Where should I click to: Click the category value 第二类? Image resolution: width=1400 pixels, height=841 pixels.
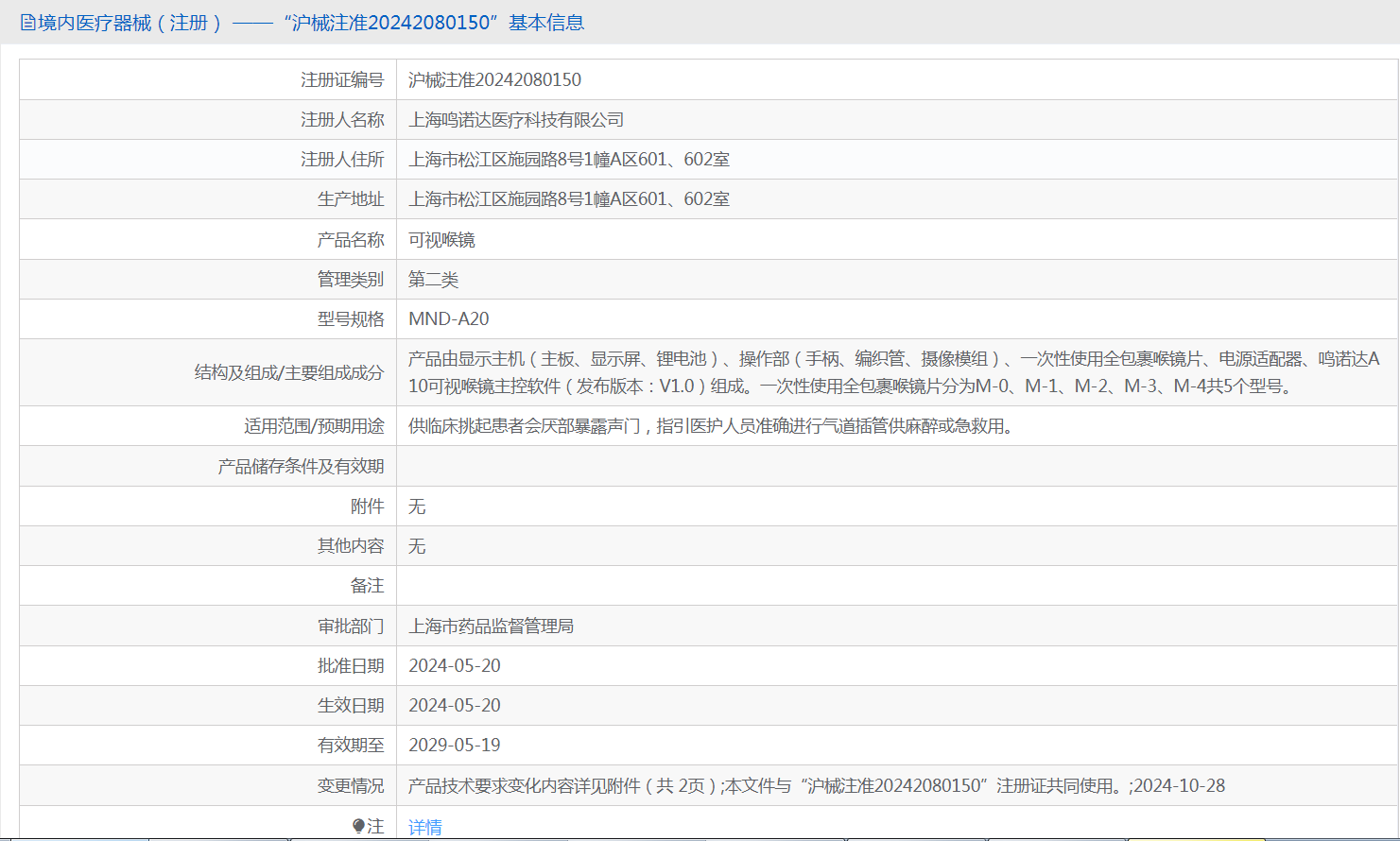tap(434, 280)
